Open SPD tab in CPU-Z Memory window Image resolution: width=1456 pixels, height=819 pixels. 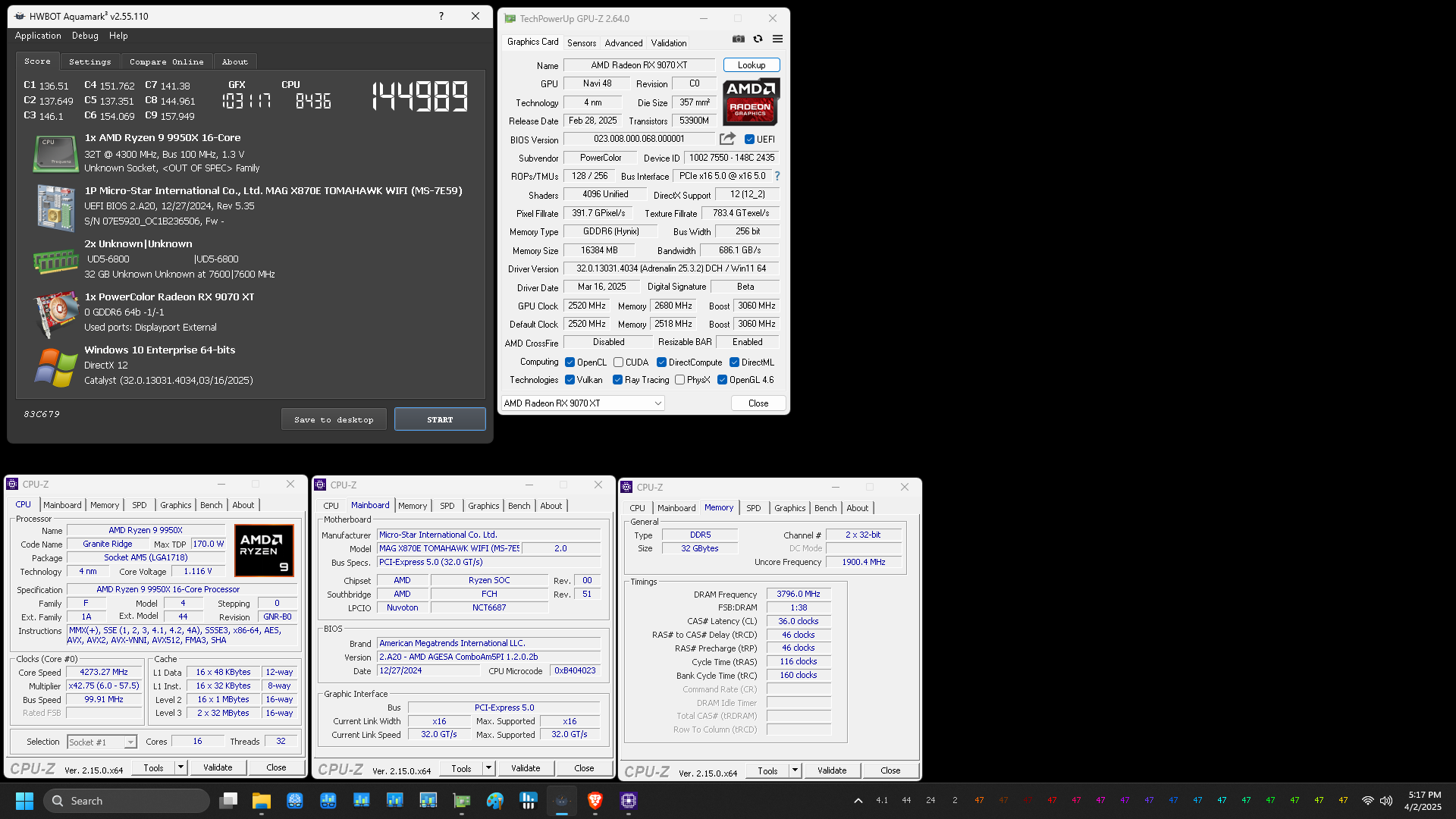[x=753, y=508]
